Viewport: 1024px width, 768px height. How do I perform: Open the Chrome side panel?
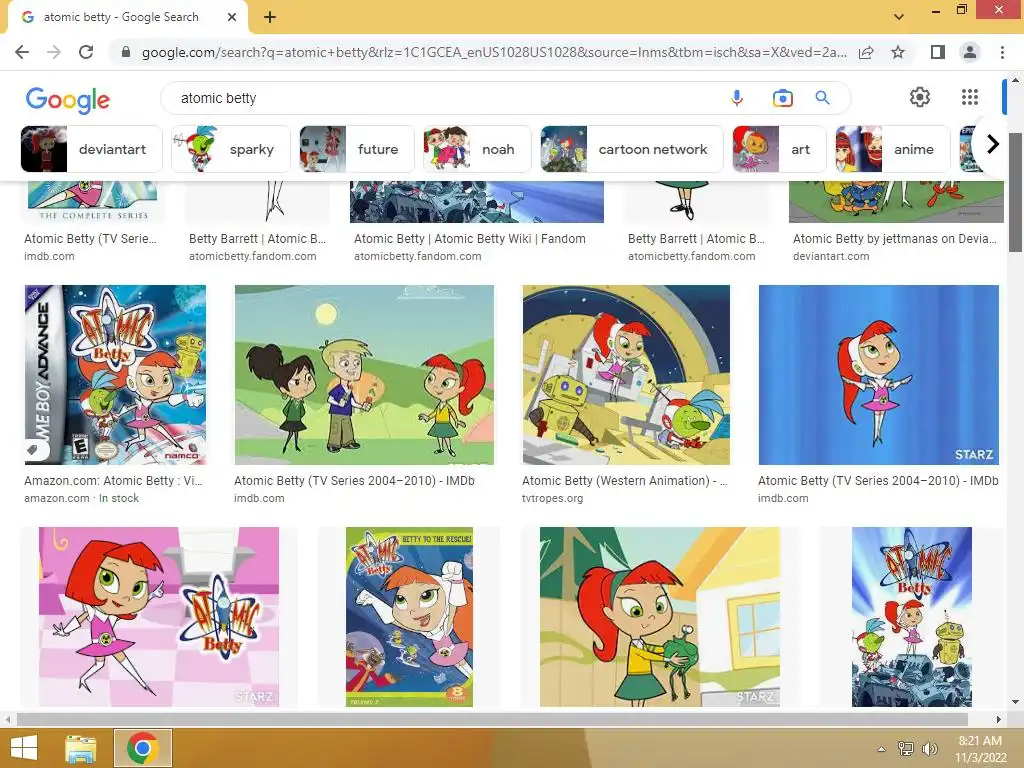(x=938, y=52)
